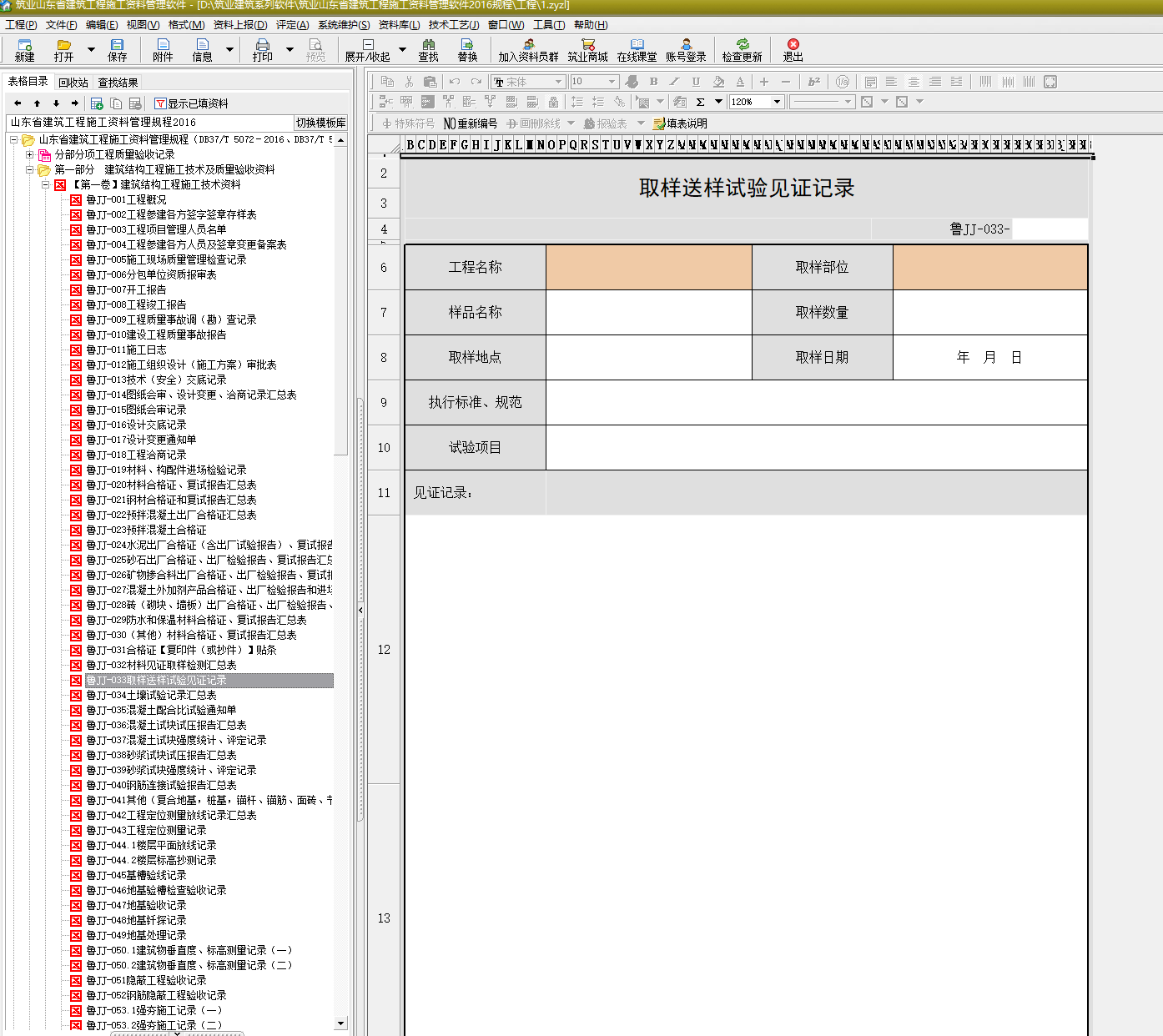Click the tree panel scroll down arrow
The image size is (1163, 1036).
[340, 1023]
